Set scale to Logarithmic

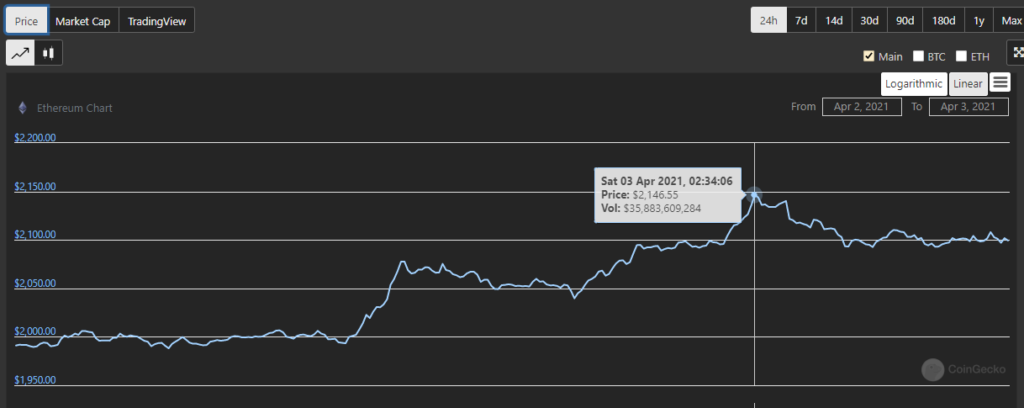pyautogui.click(x=913, y=84)
